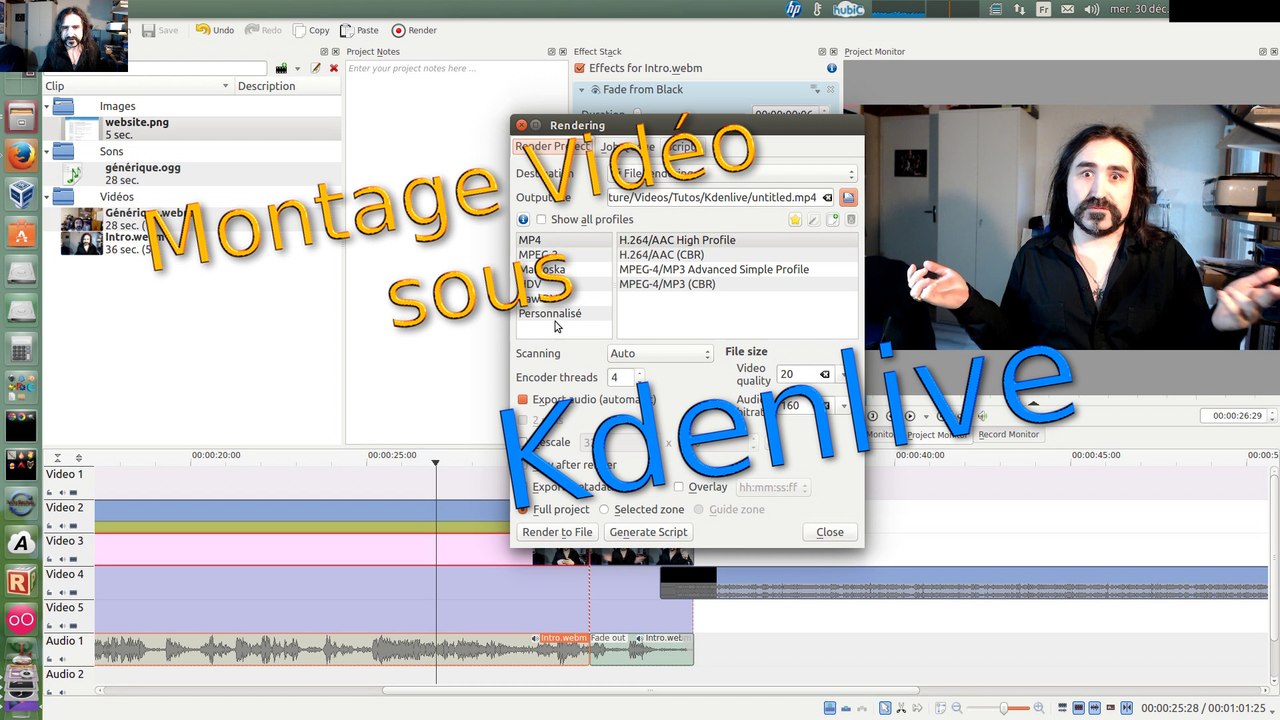Open the Scanning Auto dropdown
The image size is (1280, 720).
pos(660,353)
